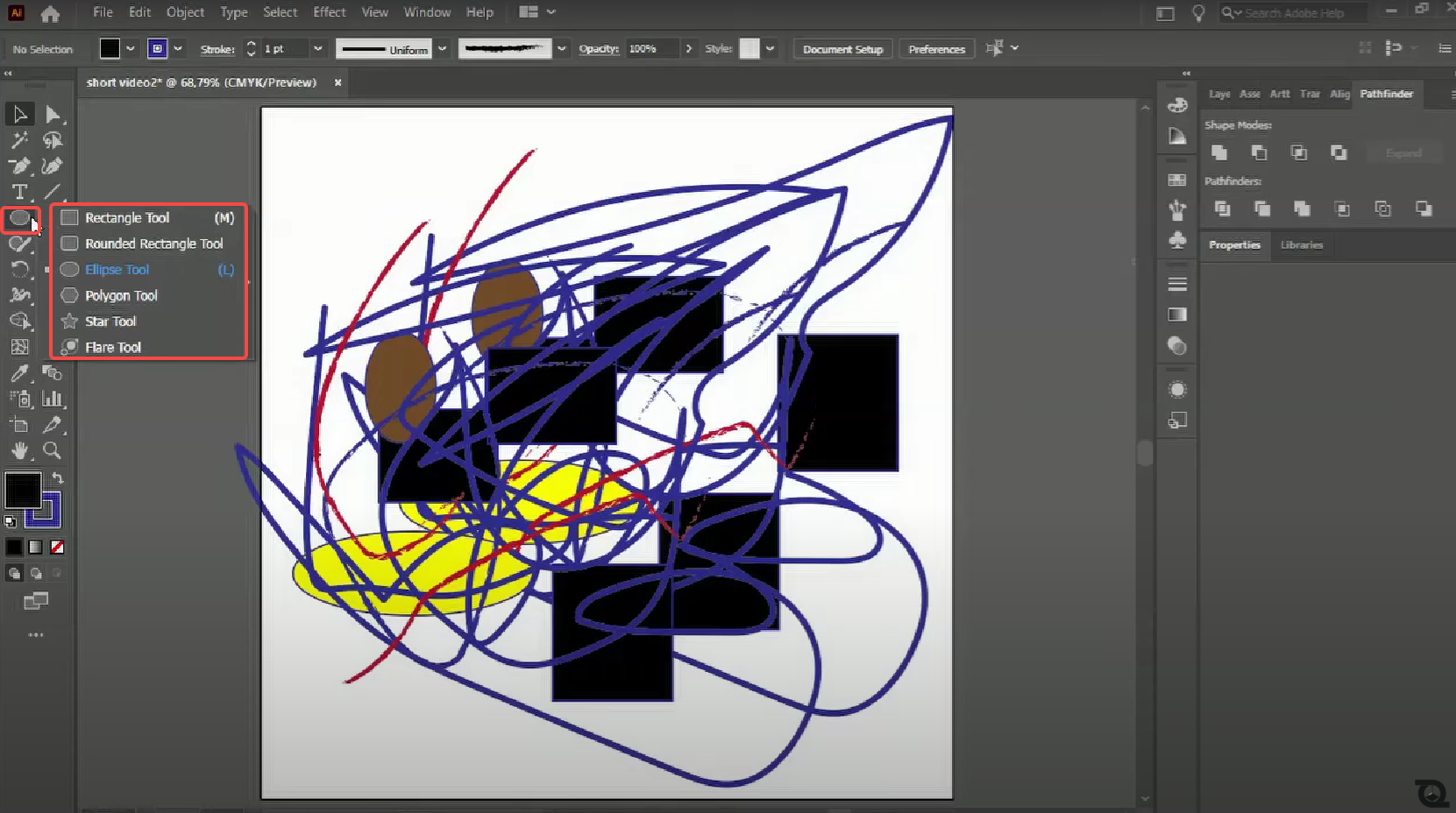
Task: Apply Minus Front shape mode
Action: click(x=1259, y=152)
